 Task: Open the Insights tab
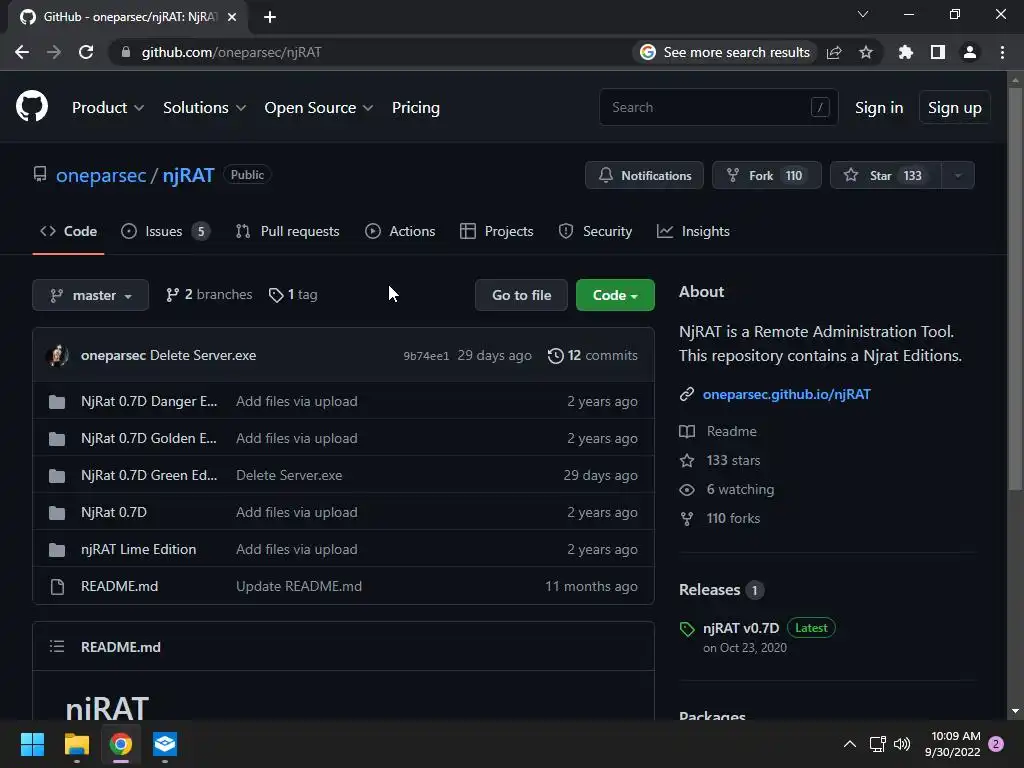[693, 231]
